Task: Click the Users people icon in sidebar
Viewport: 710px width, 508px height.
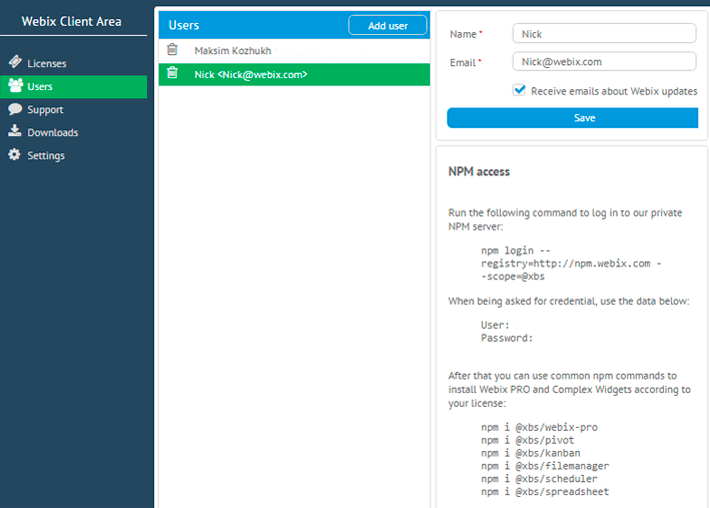Action: point(15,85)
